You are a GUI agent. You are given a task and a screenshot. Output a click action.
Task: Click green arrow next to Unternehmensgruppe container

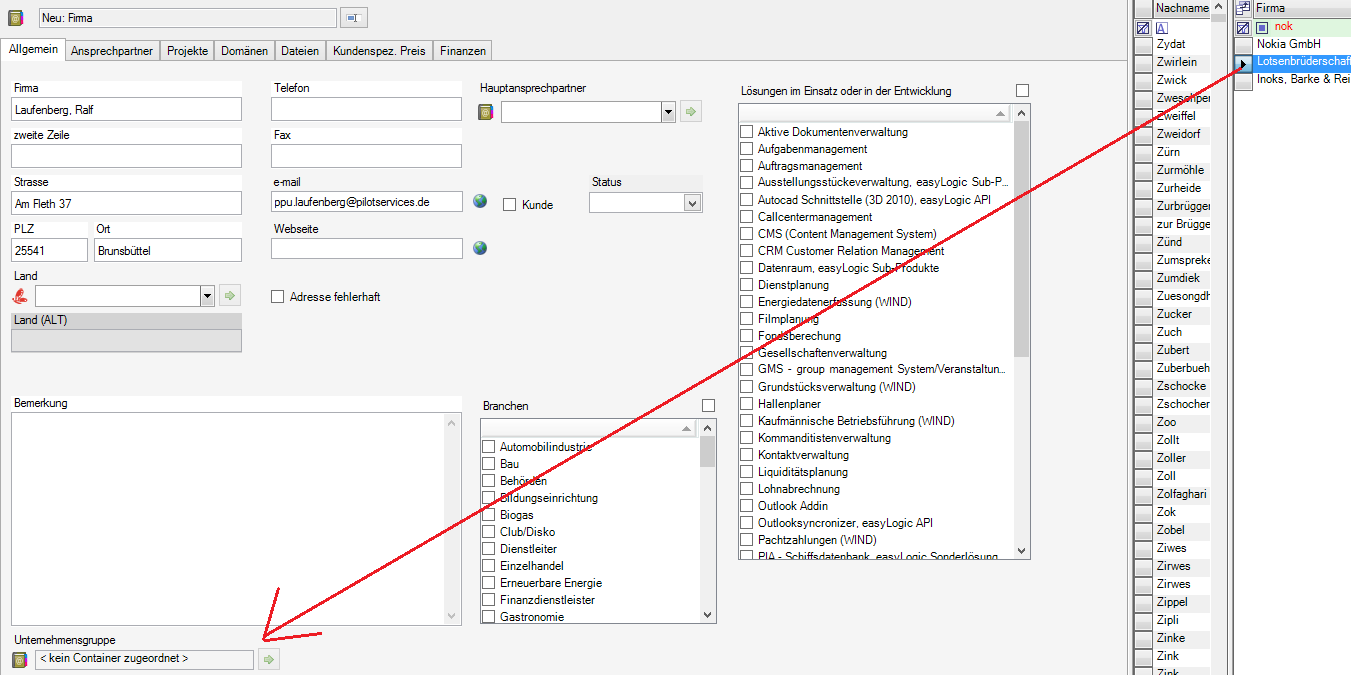click(x=268, y=660)
